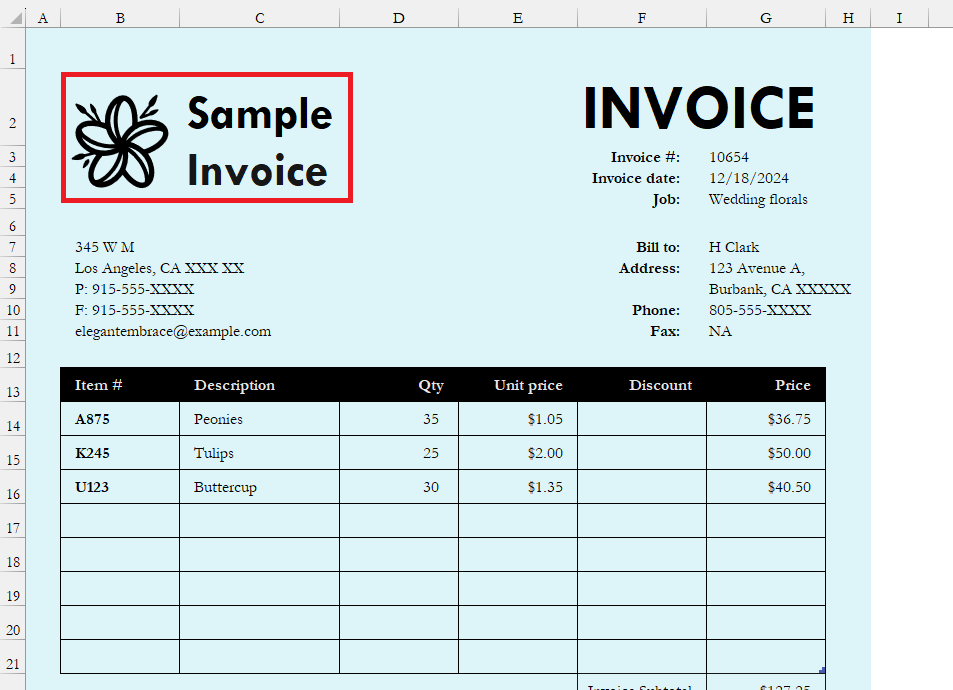This screenshot has height=690, width=953.
Task: Select row 21 header
Action: click(x=13, y=657)
